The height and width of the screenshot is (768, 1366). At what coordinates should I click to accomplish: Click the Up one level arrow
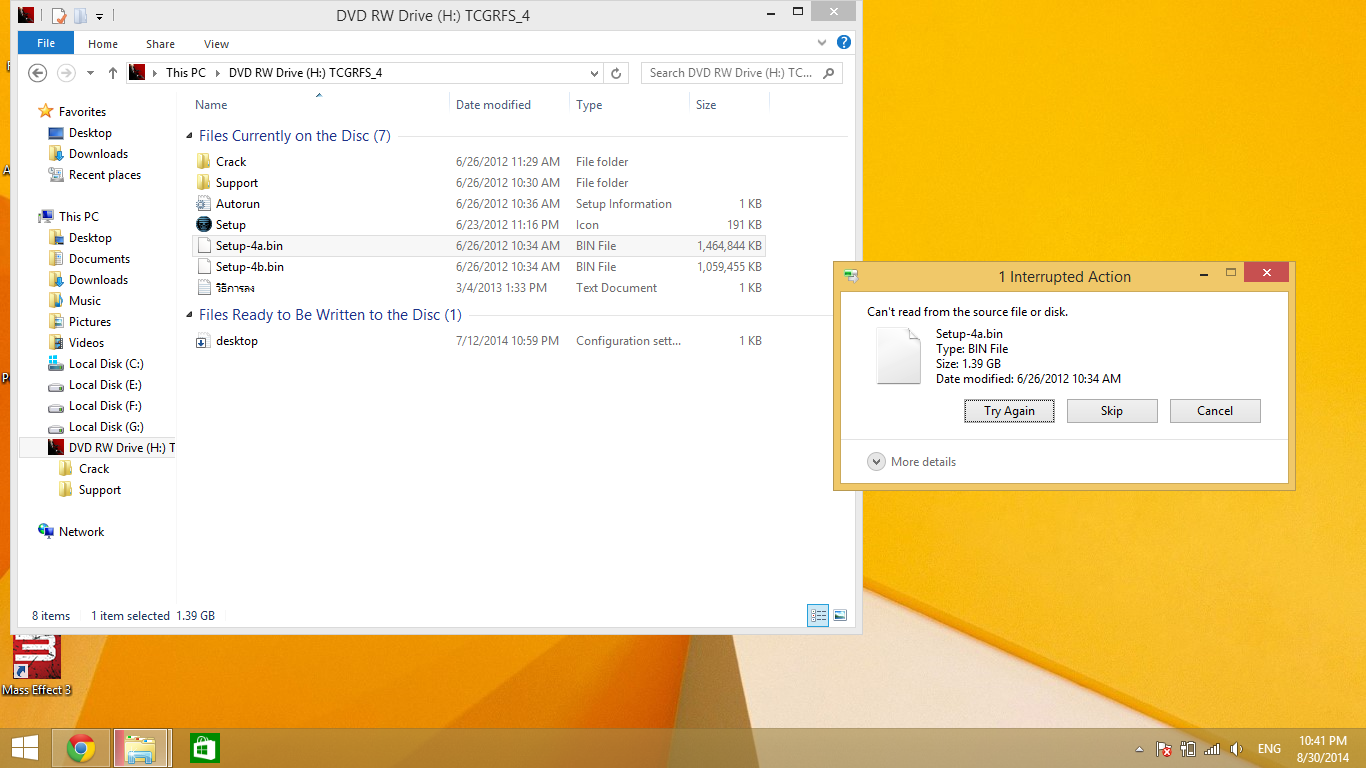113,73
